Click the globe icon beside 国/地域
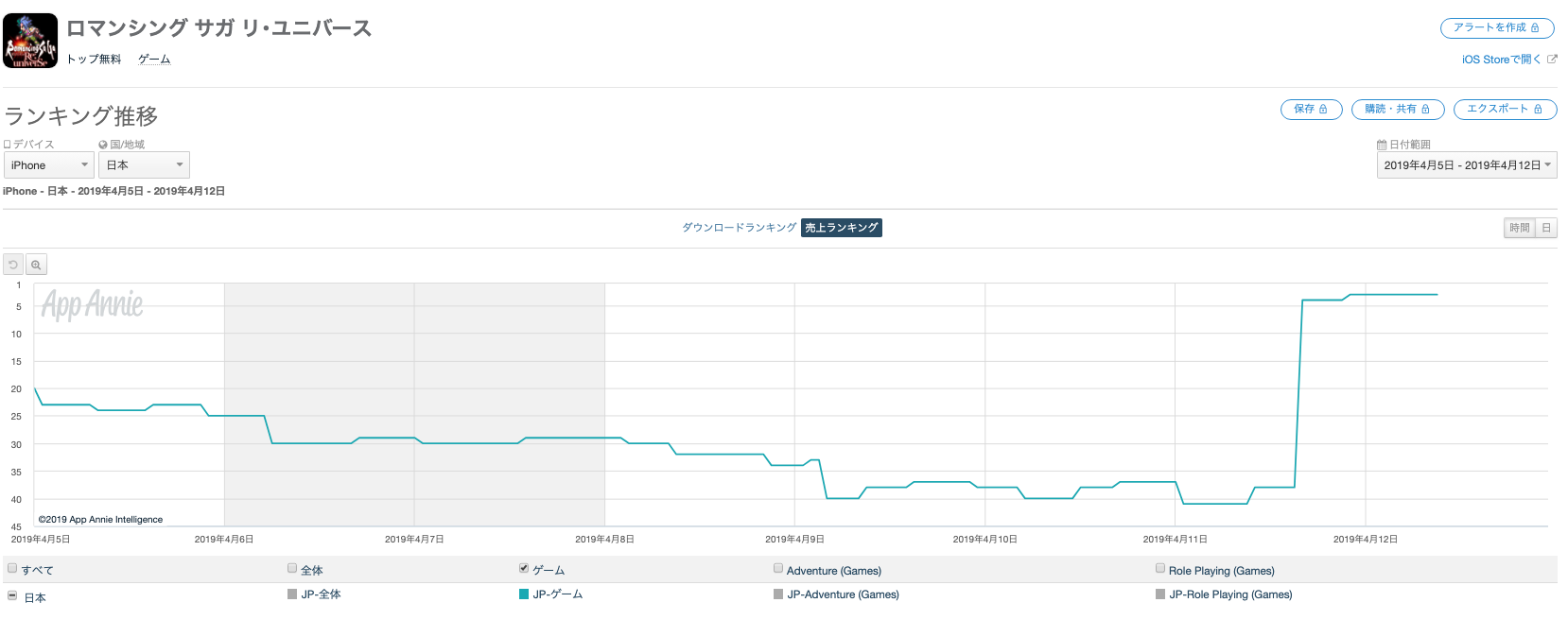The image size is (1568, 637). 103,145
